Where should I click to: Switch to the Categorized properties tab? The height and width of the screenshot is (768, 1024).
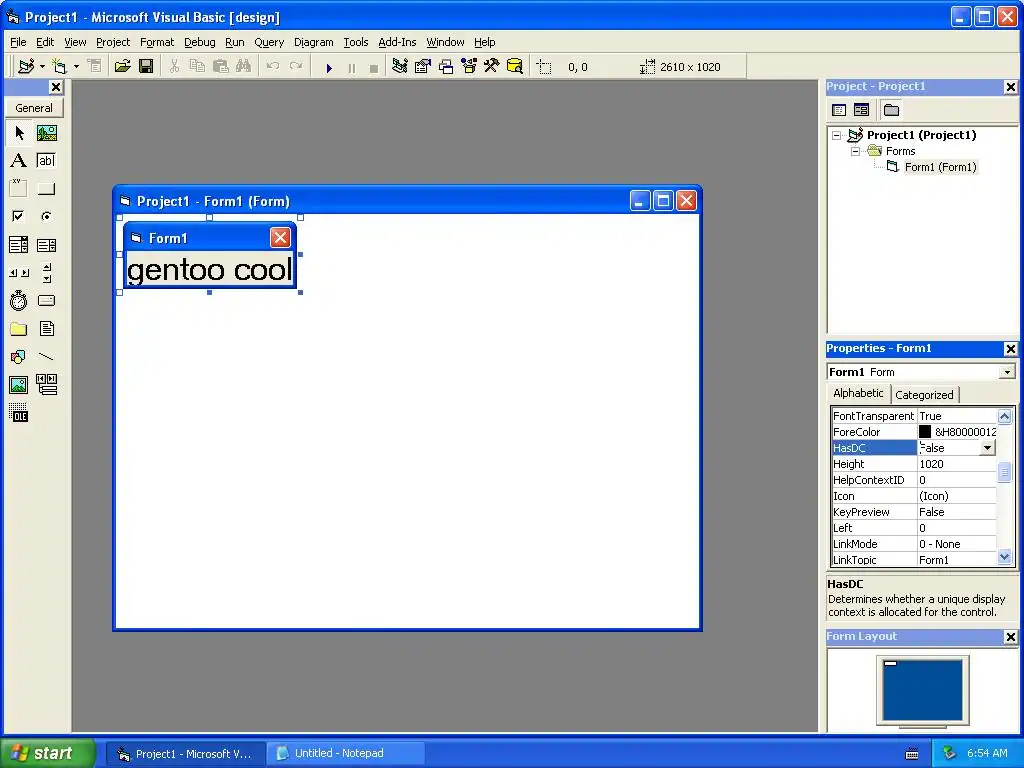[x=924, y=395]
